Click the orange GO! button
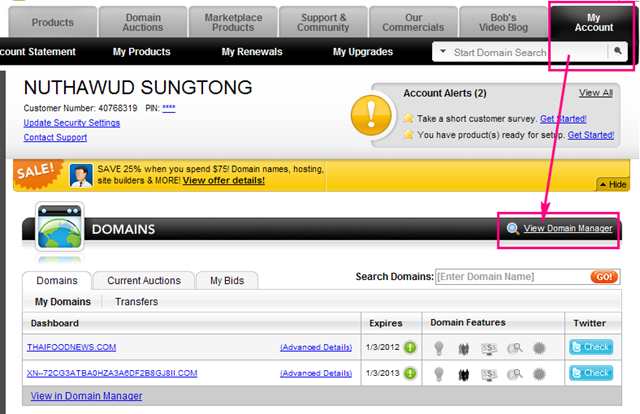 point(604,277)
